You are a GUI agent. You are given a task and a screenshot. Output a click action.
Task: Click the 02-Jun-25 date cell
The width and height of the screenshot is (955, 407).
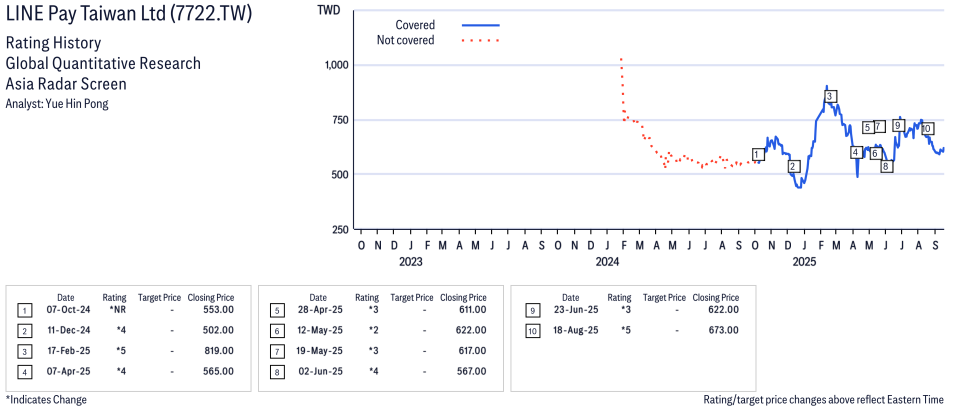(x=318, y=371)
